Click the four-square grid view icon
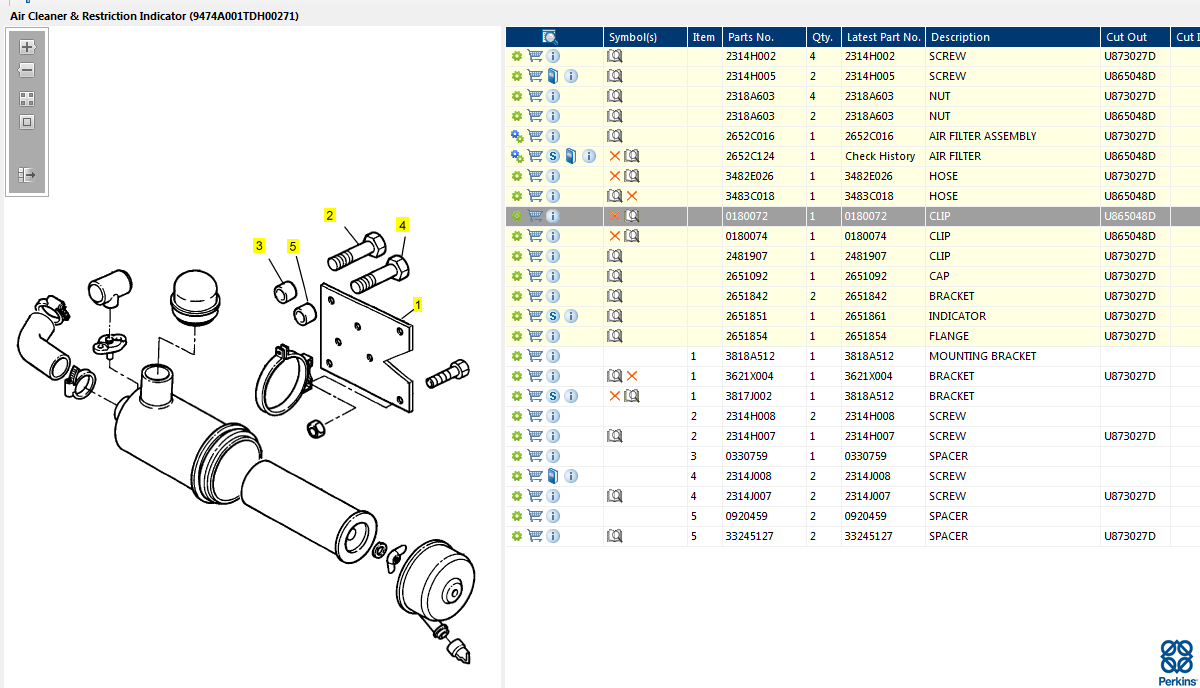Image resolution: width=1200 pixels, height=688 pixels. coord(27,99)
